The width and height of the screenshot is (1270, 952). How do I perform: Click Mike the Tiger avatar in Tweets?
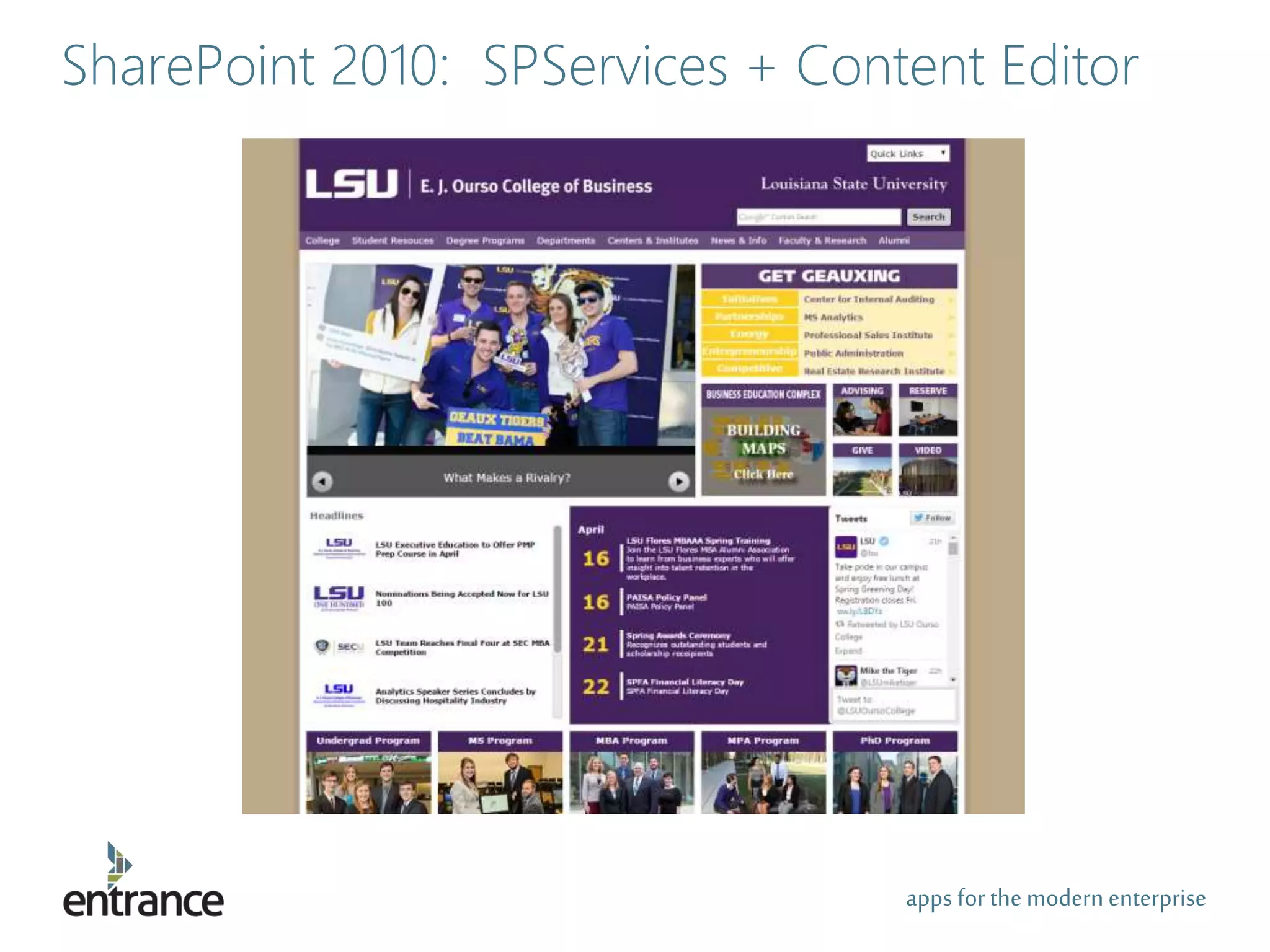pyautogui.click(x=846, y=676)
